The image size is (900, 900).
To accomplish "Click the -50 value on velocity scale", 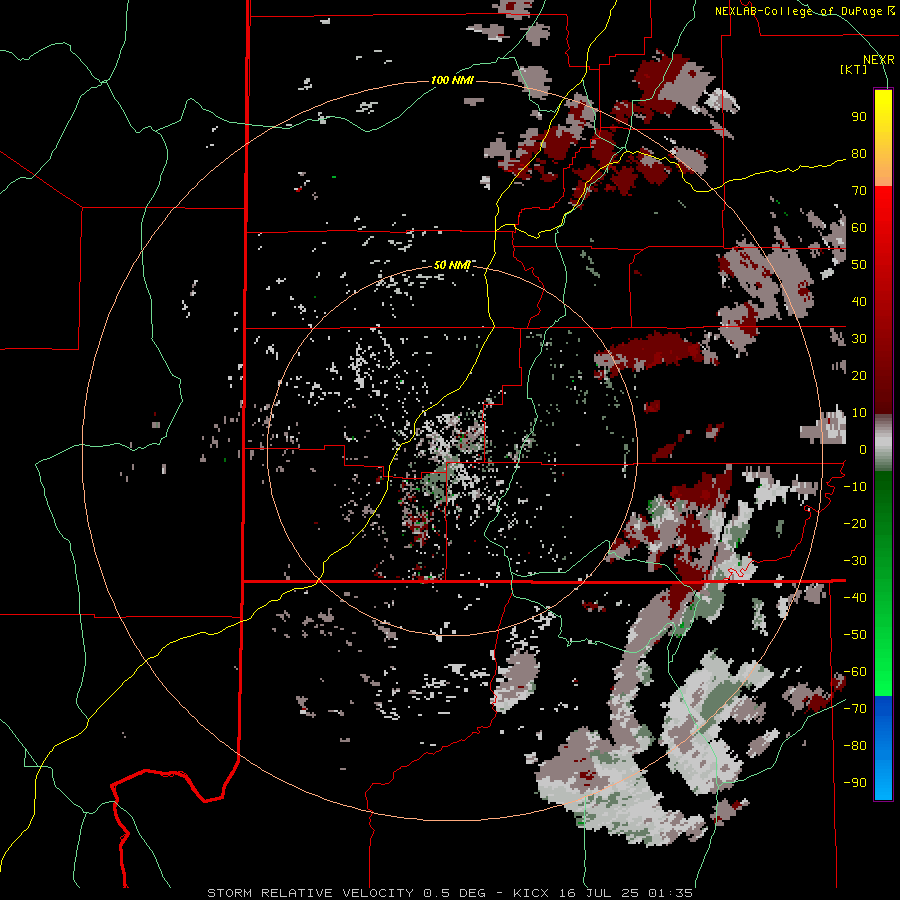I will 855,635.
